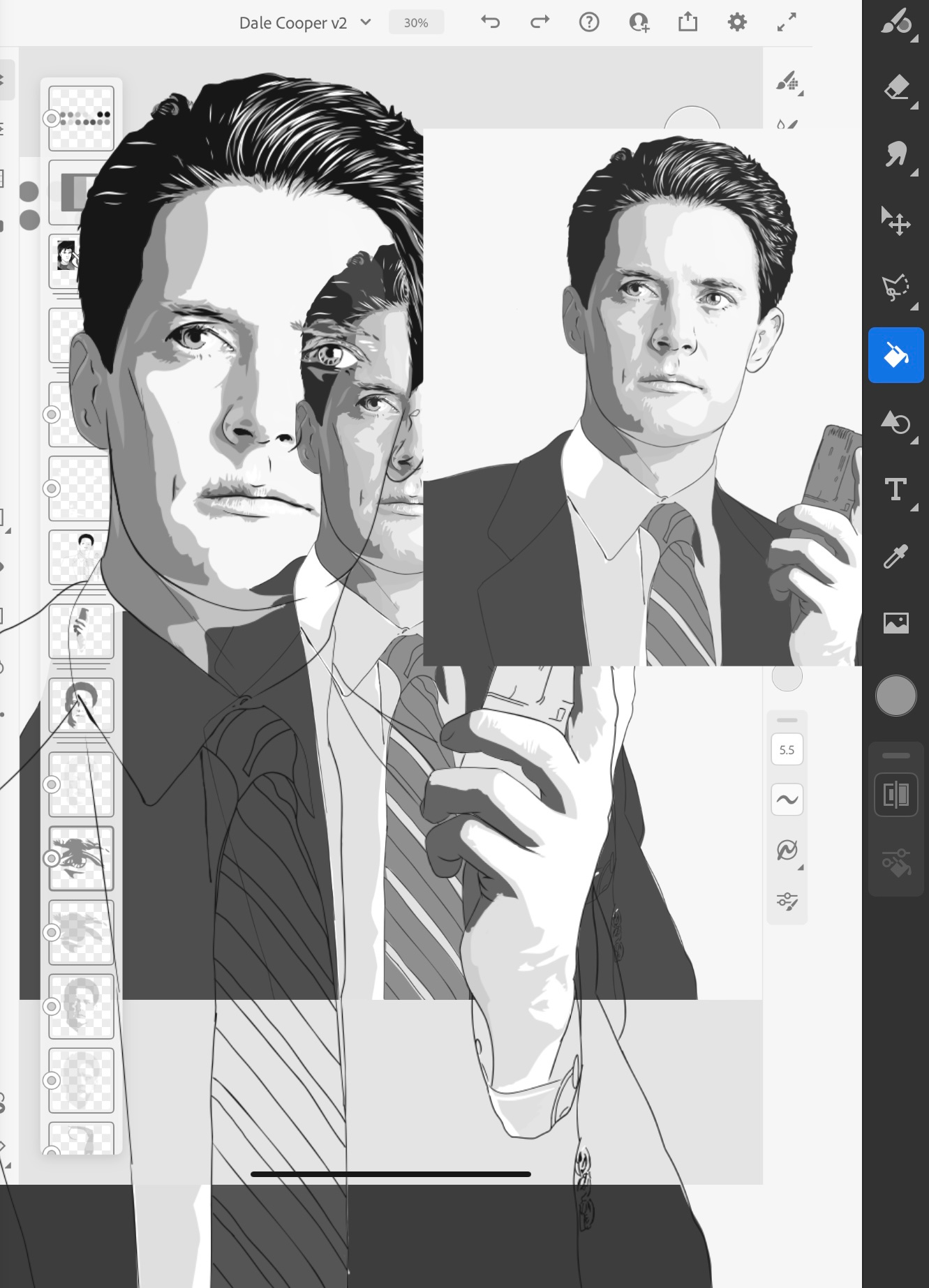Open the pressure dynamics icon
This screenshot has height=1288, width=929.
pyautogui.click(x=787, y=850)
